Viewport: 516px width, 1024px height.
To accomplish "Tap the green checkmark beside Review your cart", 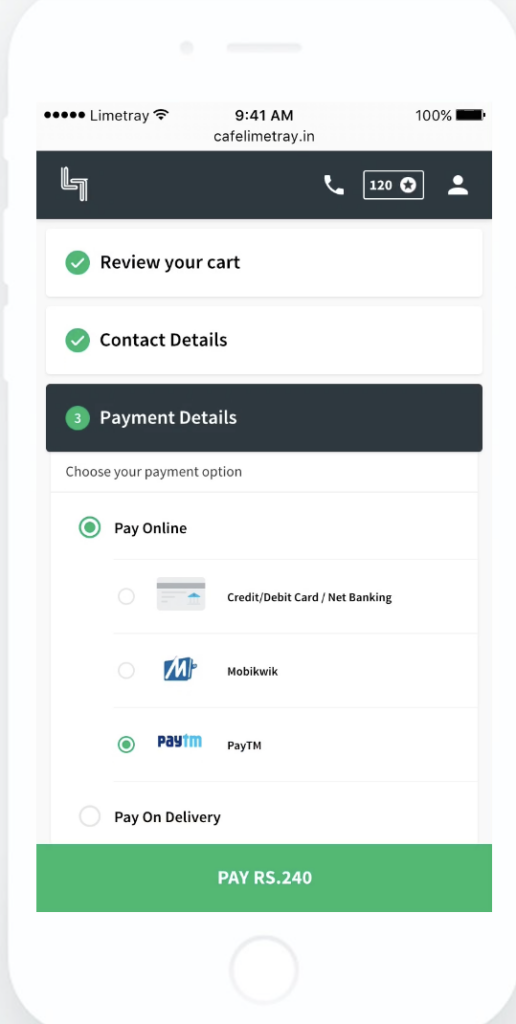I will tap(78, 263).
